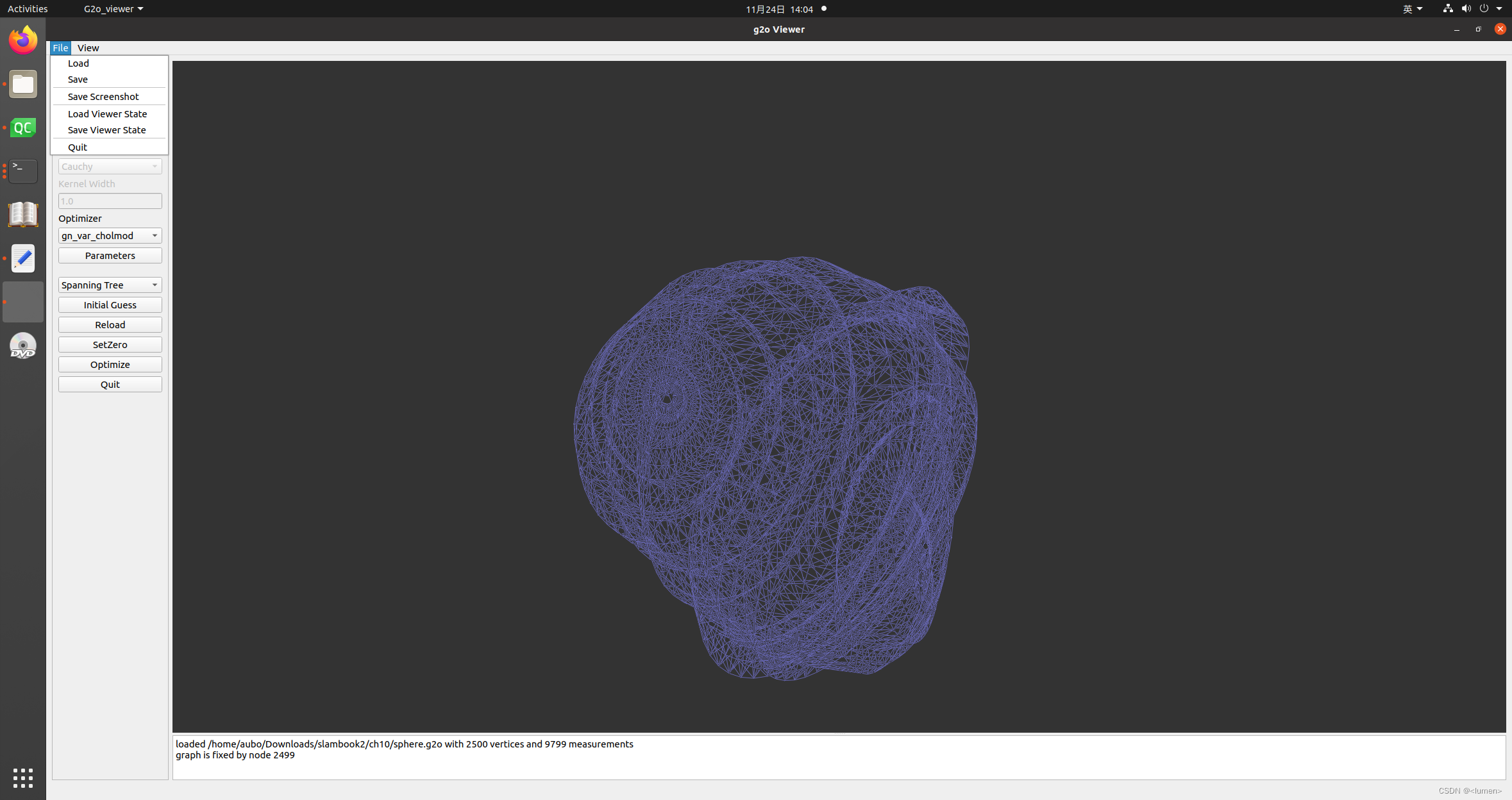
Task: Expand the gn_var_cholmod optimizer dropdown
Action: point(110,236)
